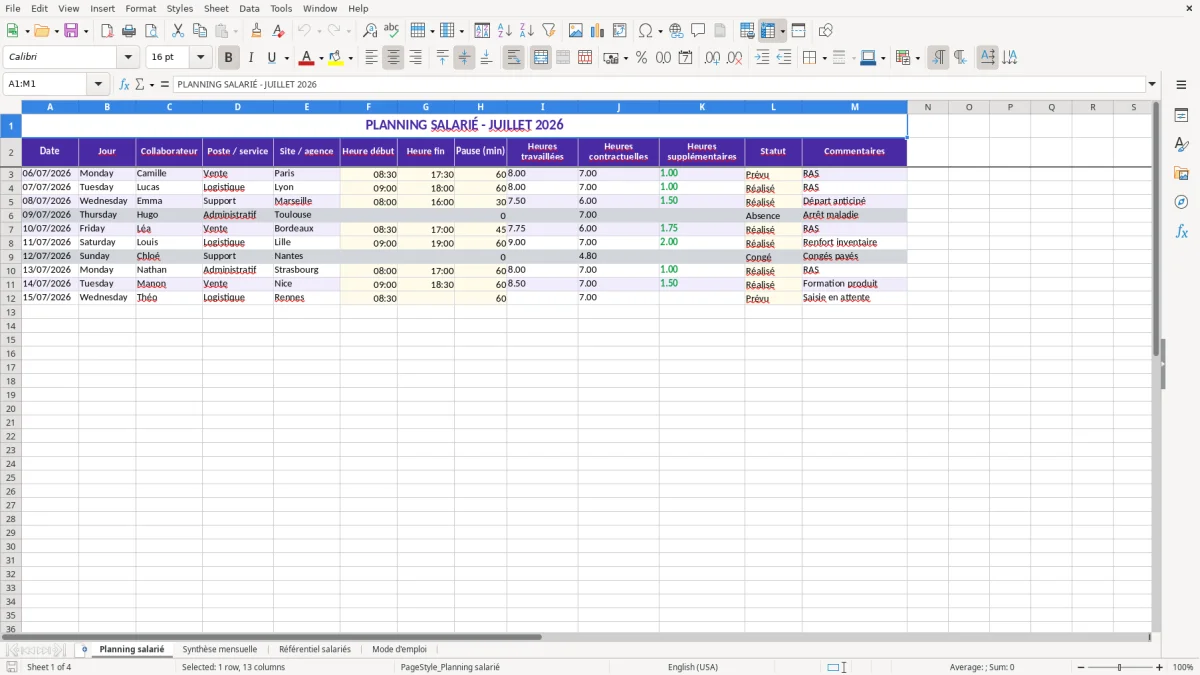Image resolution: width=1200 pixels, height=675 pixels.
Task: Switch to the Référentiel salariés sheet tab
Action: pos(315,650)
